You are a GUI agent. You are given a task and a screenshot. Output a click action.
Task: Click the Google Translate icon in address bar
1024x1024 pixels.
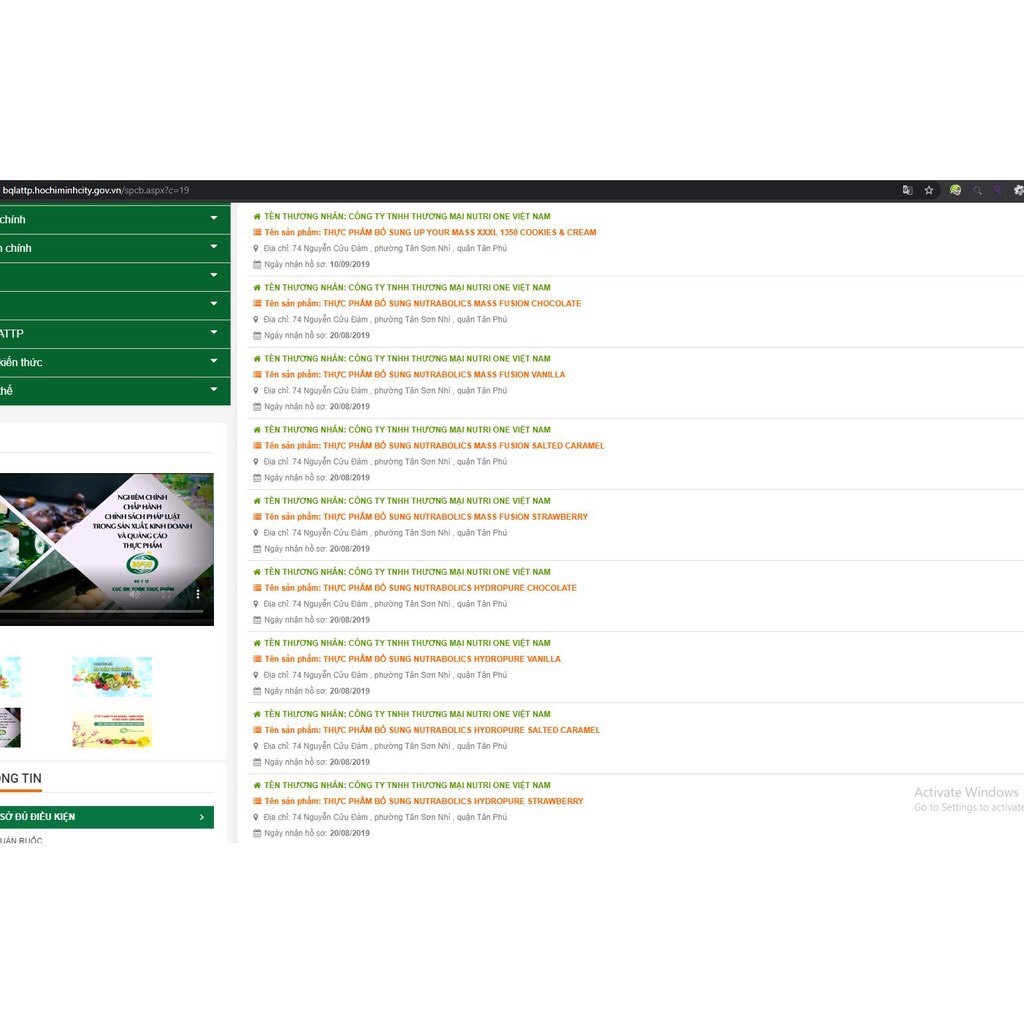click(x=907, y=190)
